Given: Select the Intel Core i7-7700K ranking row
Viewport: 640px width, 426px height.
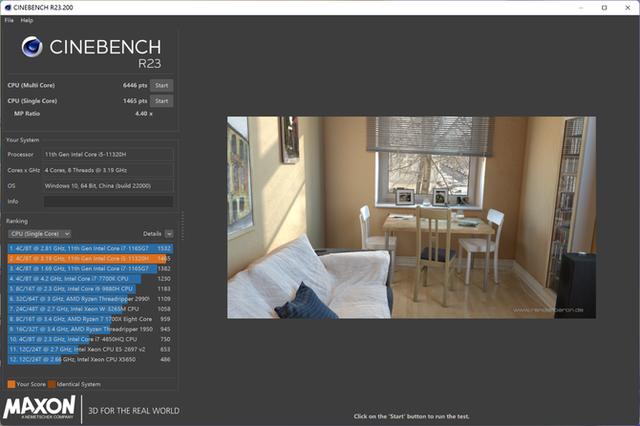Looking at the screenshot, I should (x=90, y=281).
